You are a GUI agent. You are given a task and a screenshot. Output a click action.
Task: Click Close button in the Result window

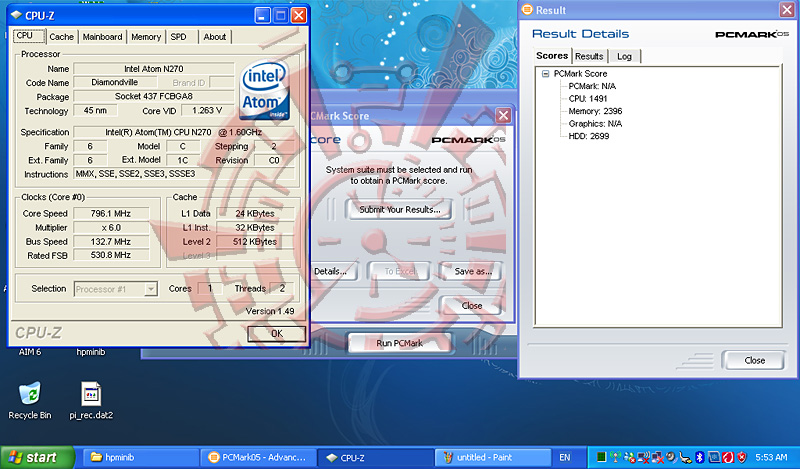pos(754,360)
